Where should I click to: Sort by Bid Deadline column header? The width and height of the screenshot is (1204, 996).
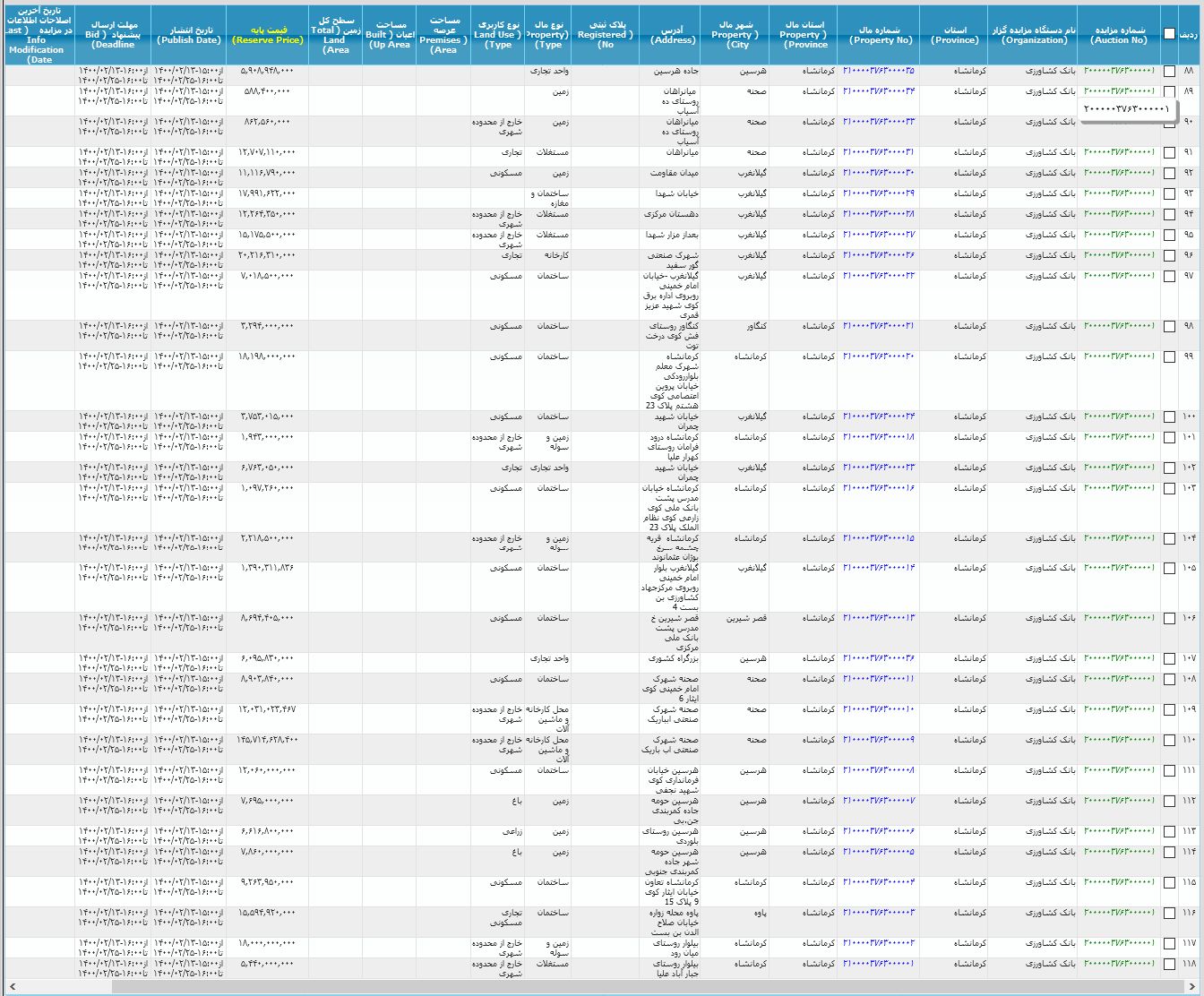tap(113, 34)
